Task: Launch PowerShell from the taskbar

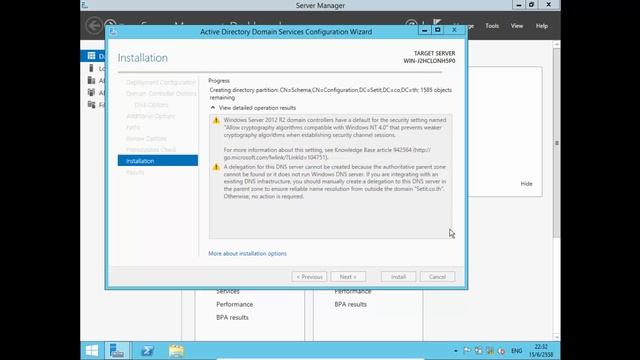Action: pyautogui.click(x=147, y=351)
